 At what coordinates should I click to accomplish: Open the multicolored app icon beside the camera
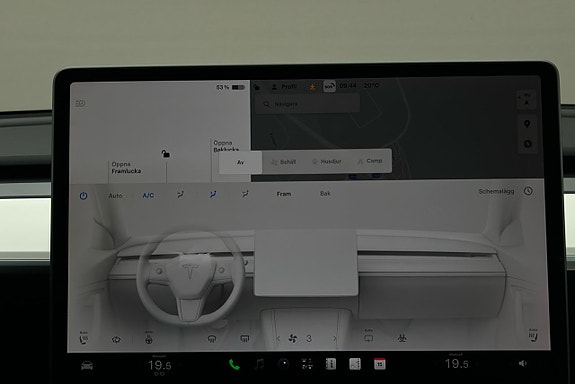pyautogui.click(x=307, y=364)
